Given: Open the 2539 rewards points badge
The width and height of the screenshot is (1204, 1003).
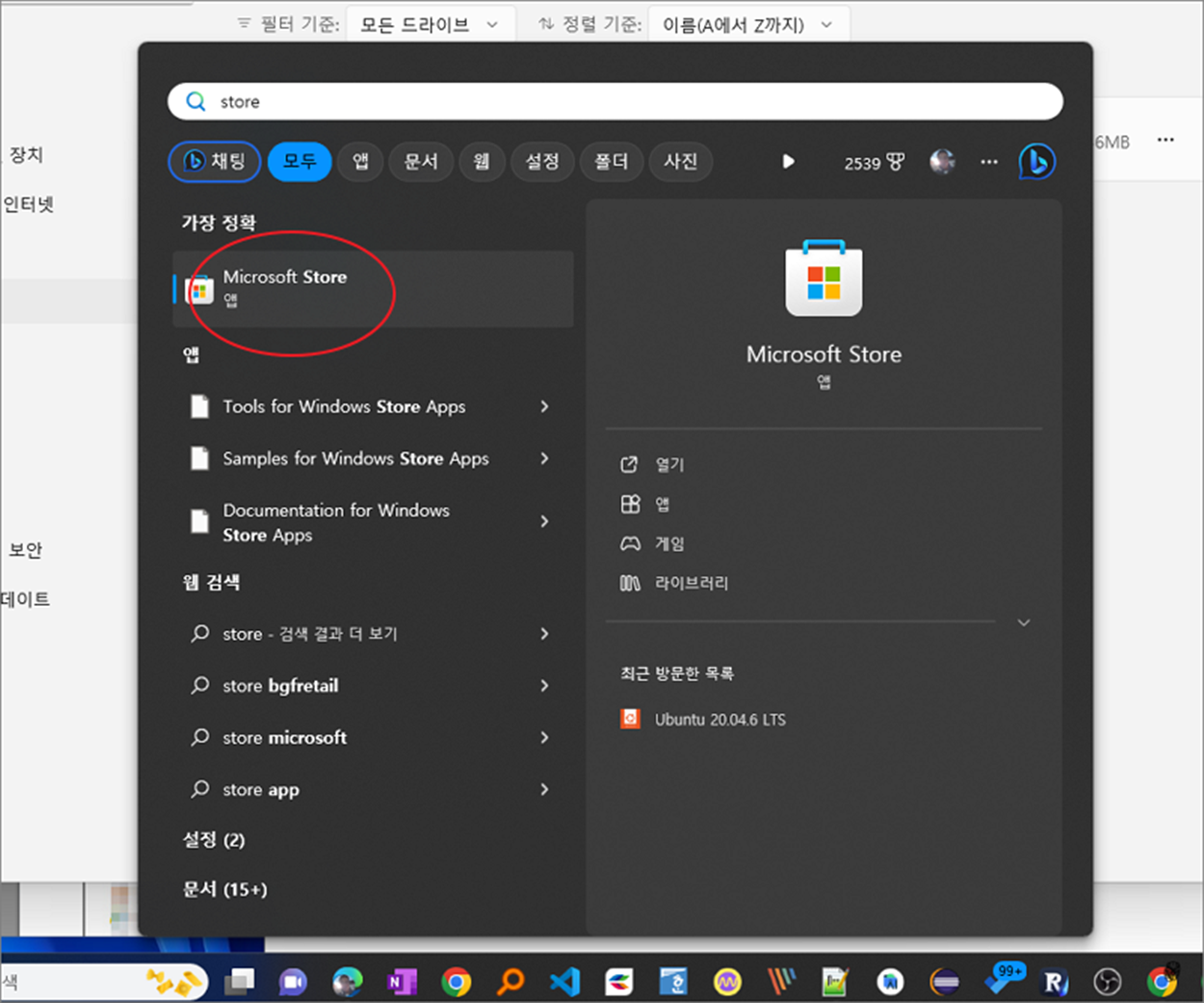Looking at the screenshot, I should (x=874, y=163).
